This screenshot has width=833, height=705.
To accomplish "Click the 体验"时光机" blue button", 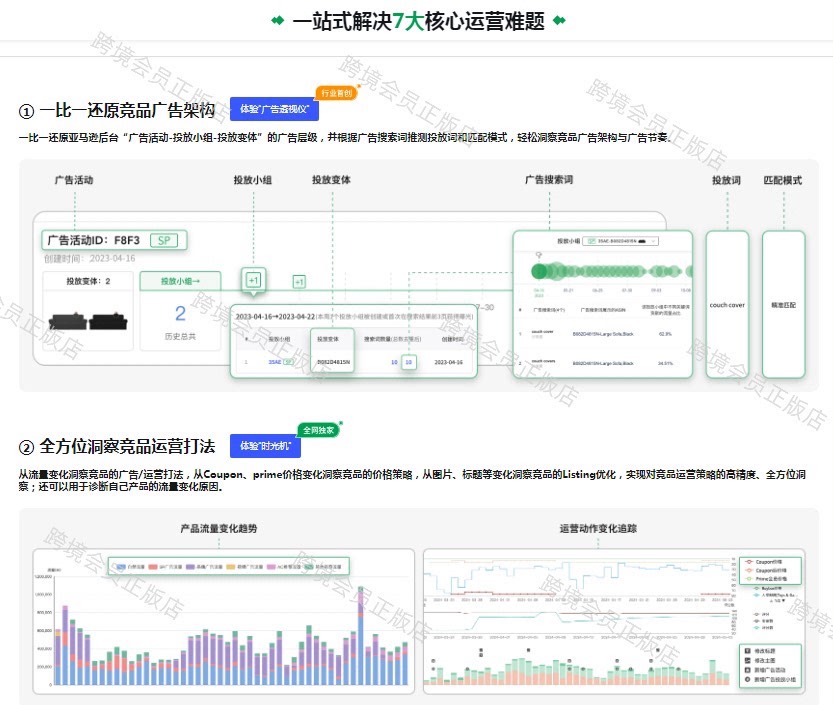I will click(x=265, y=446).
